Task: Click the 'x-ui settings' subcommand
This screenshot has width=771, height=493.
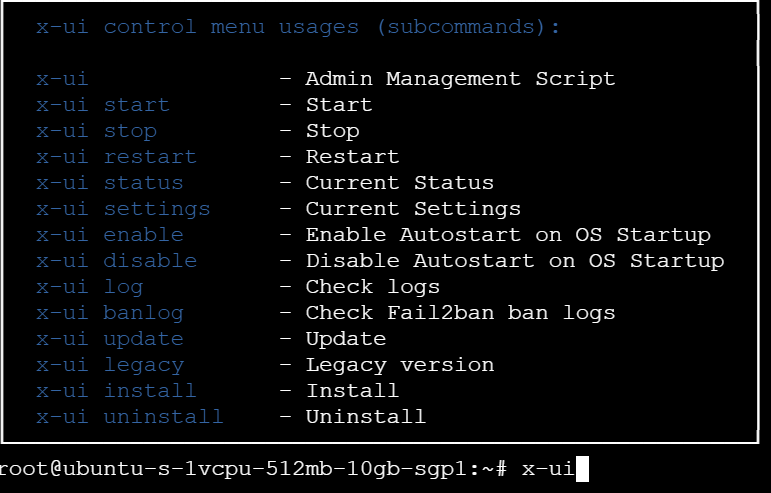Action: 123,210
